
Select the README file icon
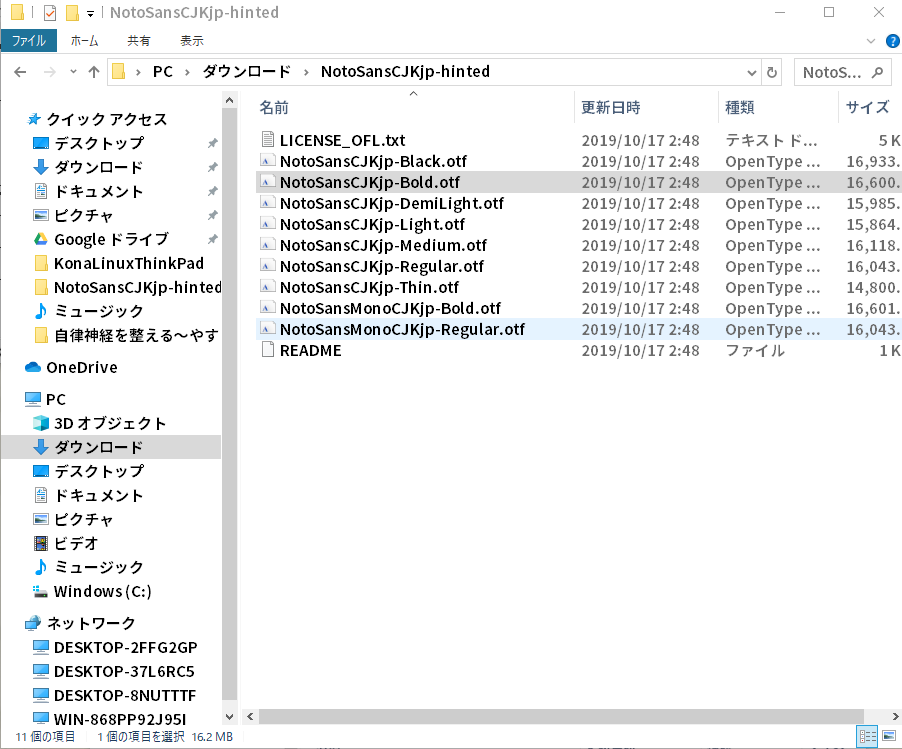pyautogui.click(x=267, y=350)
